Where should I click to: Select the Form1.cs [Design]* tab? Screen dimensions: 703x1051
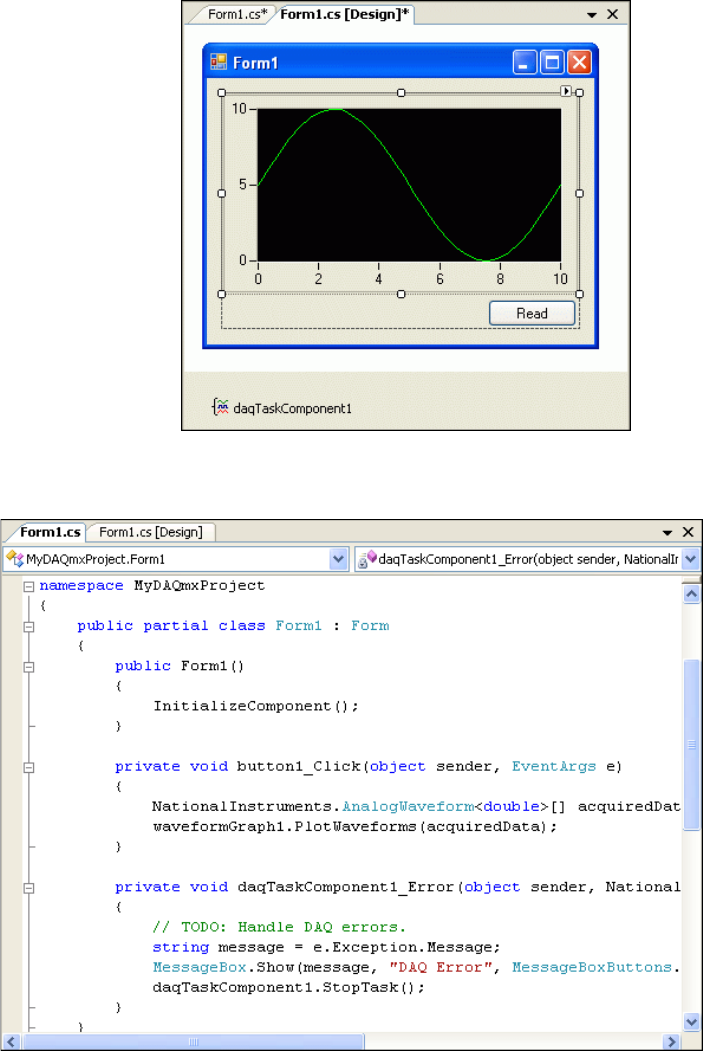(x=344, y=14)
